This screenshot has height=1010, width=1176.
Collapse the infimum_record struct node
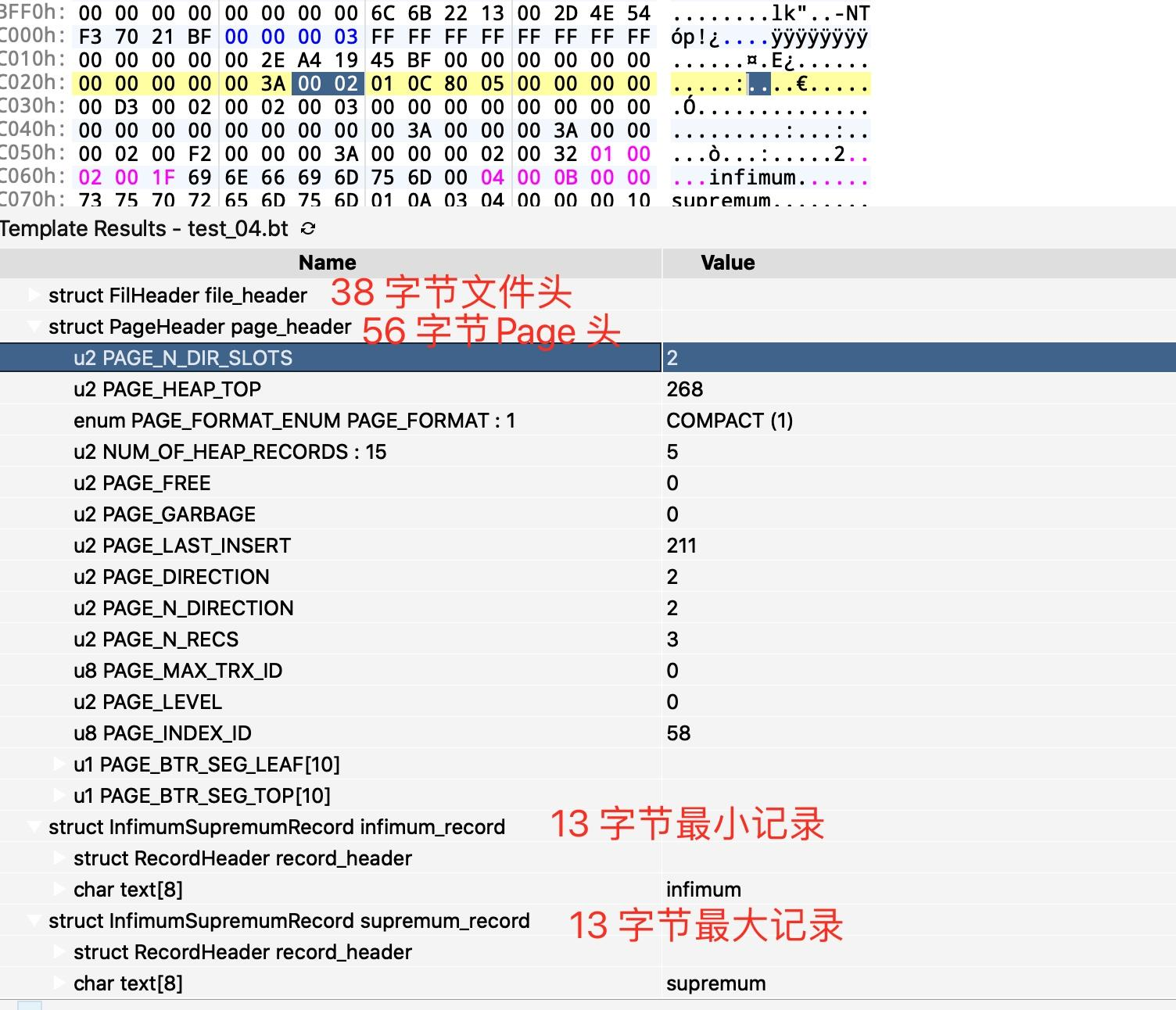[x=34, y=827]
